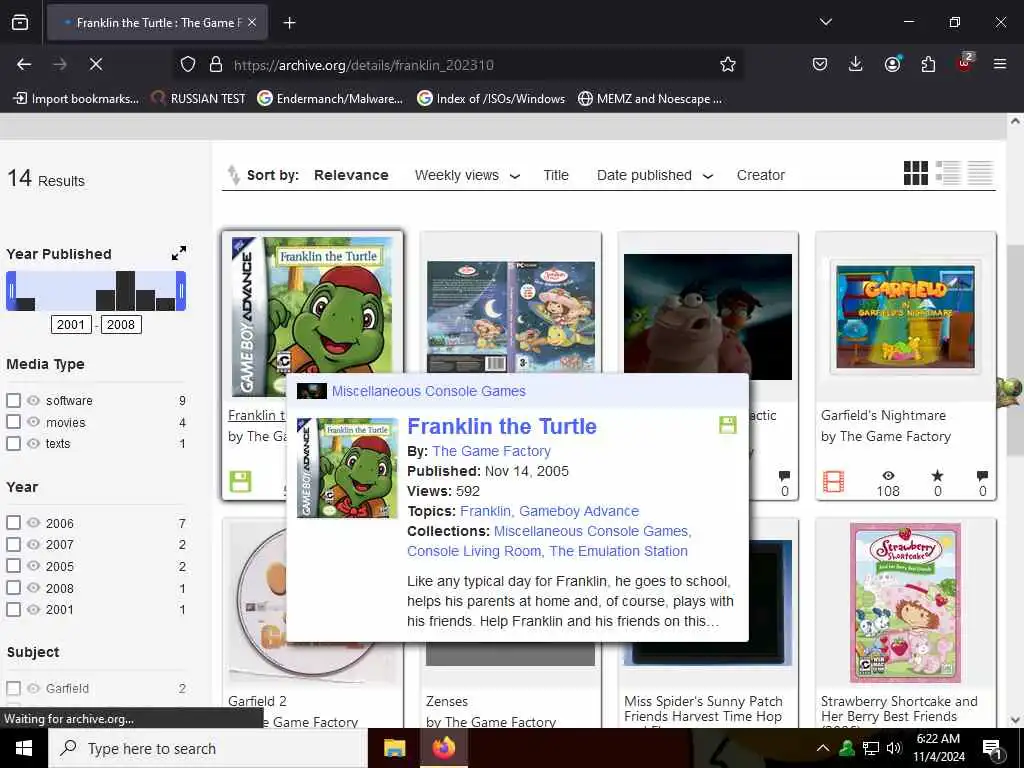
Task: Sort results by Relevance
Action: pos(351,175)
